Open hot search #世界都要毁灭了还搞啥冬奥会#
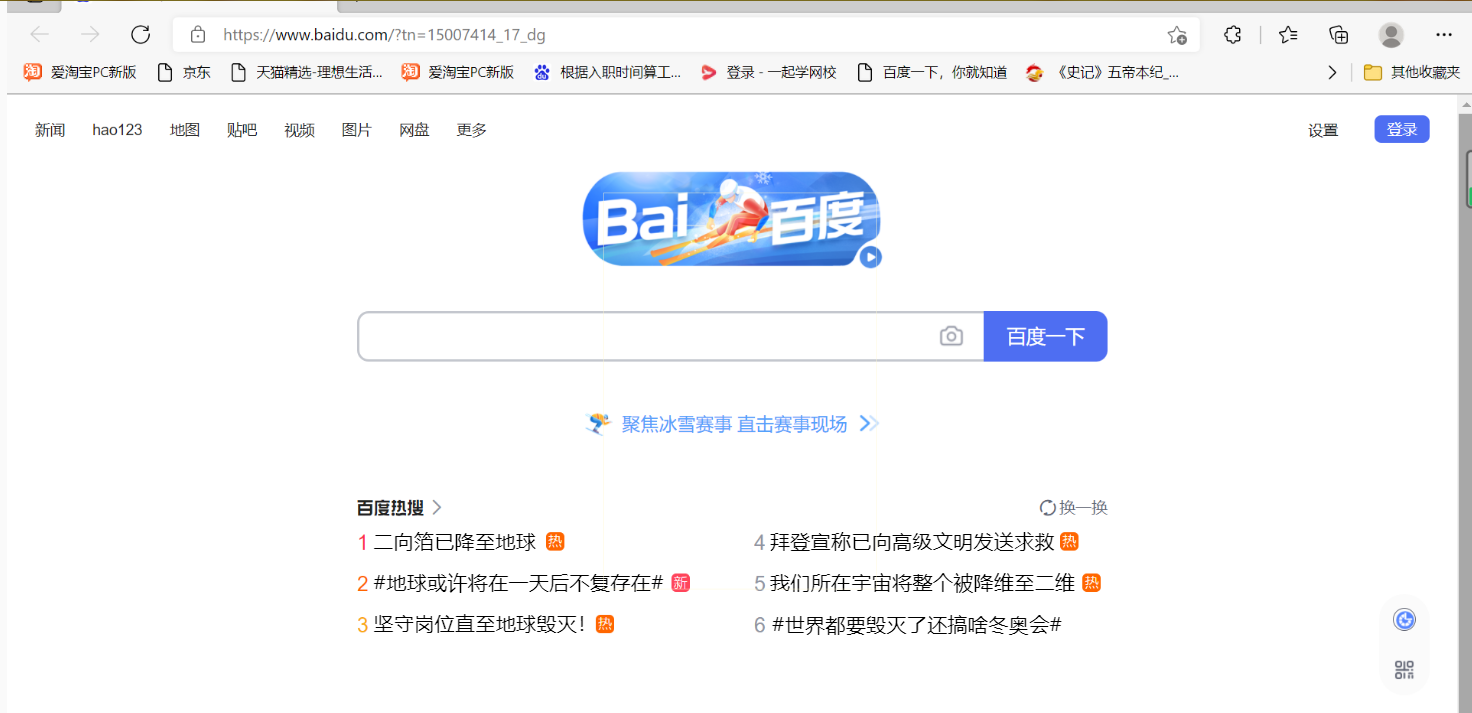 coord(916,625)
